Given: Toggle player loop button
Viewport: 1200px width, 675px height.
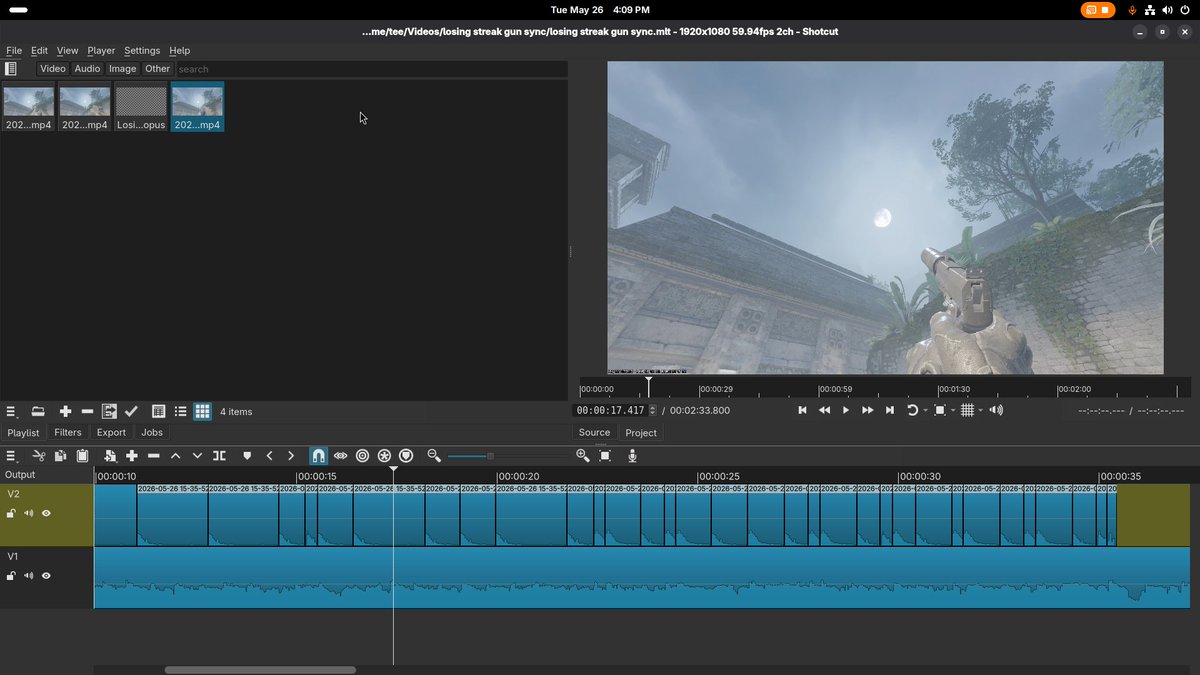Looking at the screenshot, I should (x=912, y=410).
